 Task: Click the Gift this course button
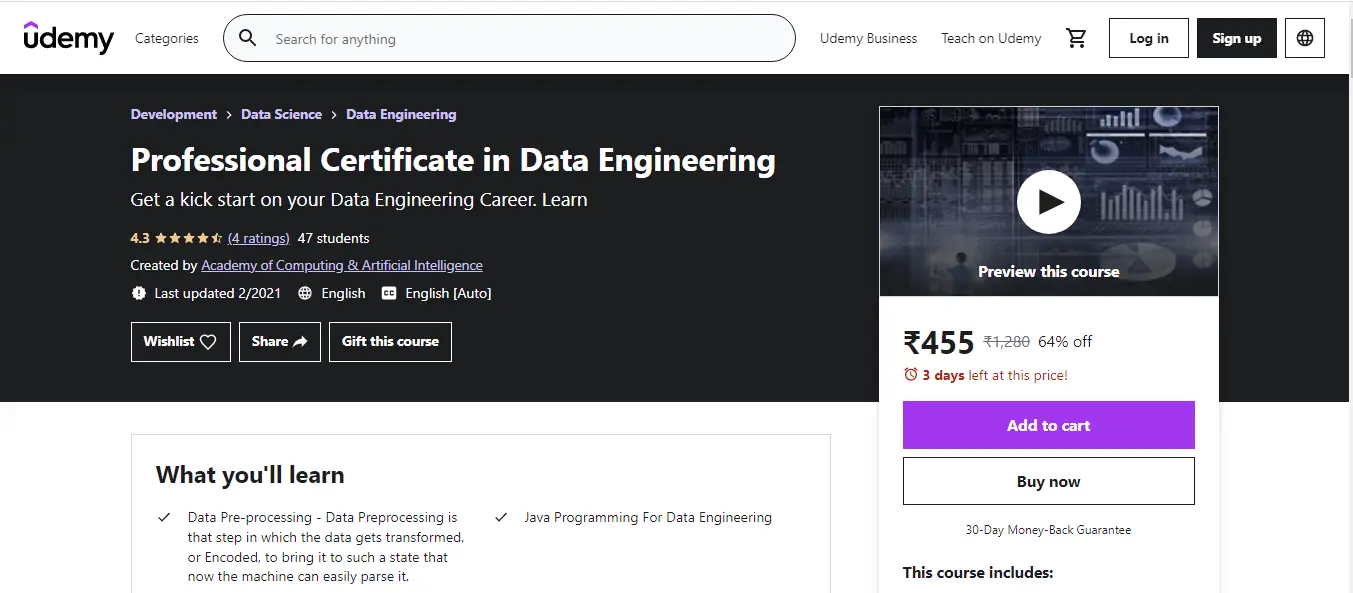[390, 341]
